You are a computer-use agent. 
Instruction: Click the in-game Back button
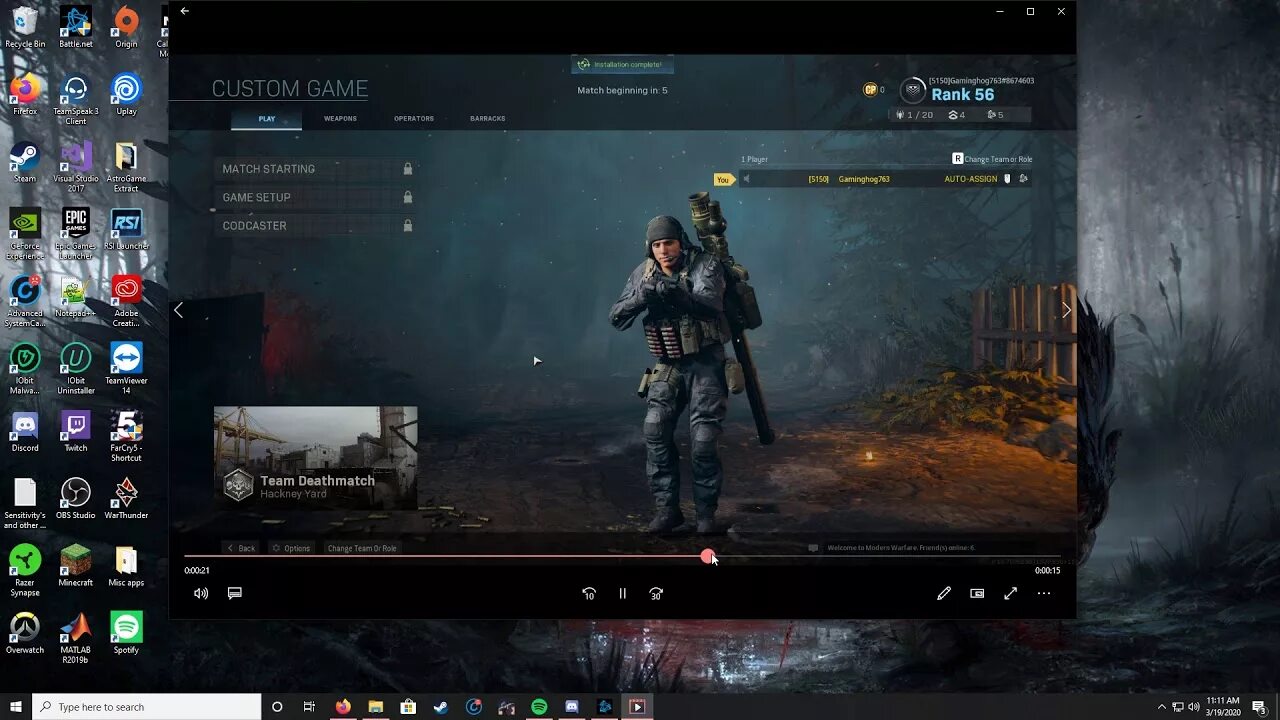(240, 548)
